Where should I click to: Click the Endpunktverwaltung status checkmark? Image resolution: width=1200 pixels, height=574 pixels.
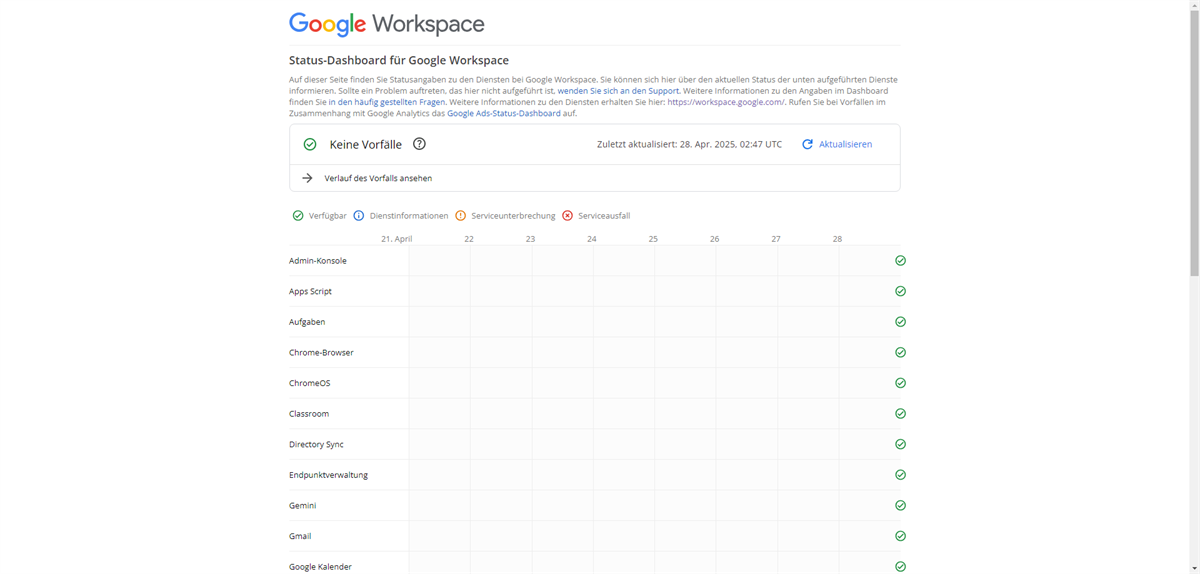(x=900, y=475)
